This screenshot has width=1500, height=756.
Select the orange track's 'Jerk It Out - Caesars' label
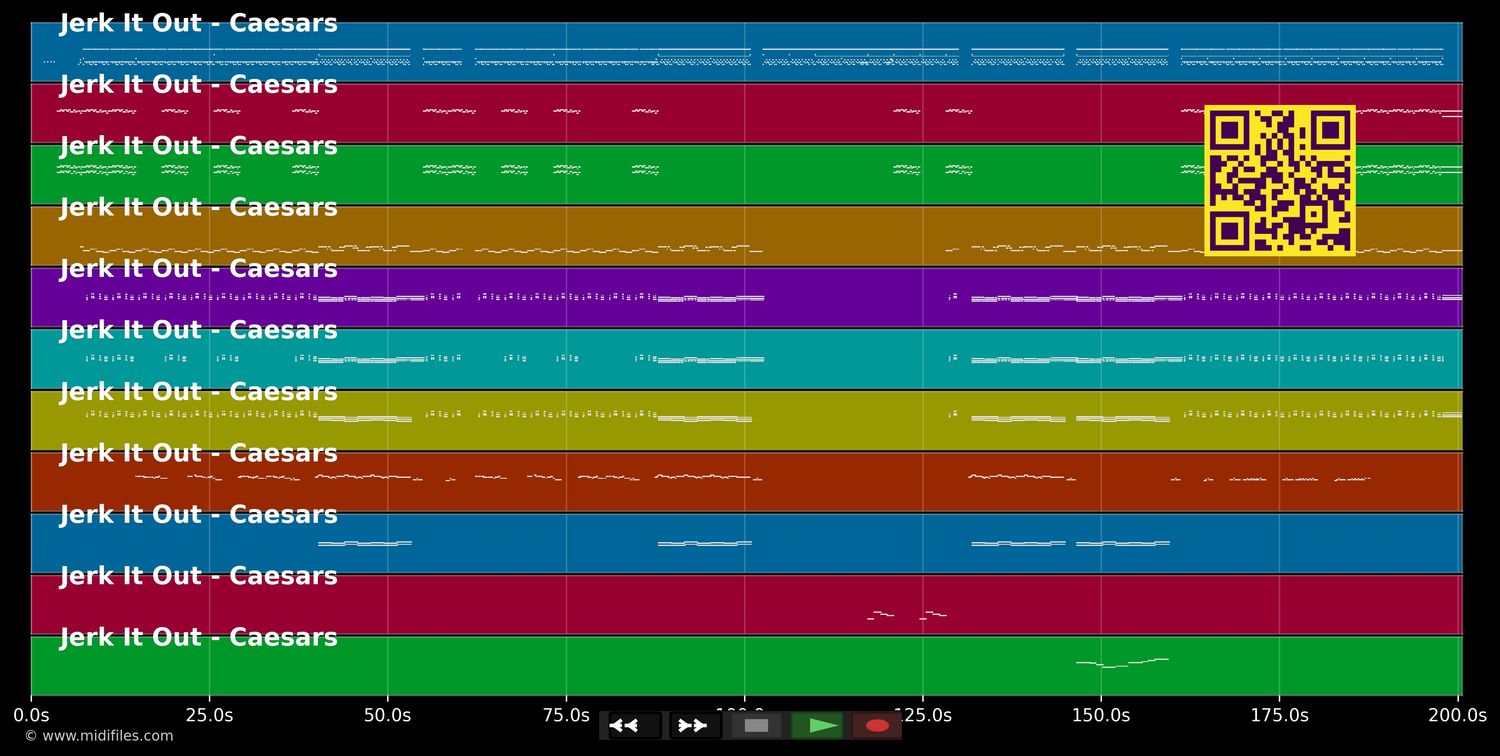(x=199, y=208)
